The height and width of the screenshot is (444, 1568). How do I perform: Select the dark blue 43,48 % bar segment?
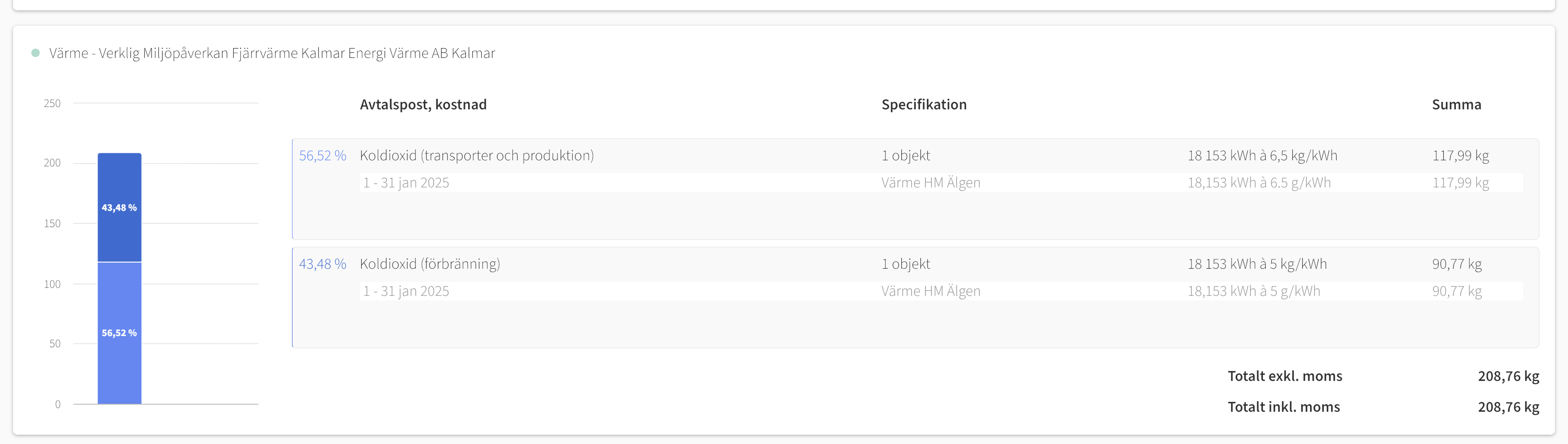[x=119, y=207]
